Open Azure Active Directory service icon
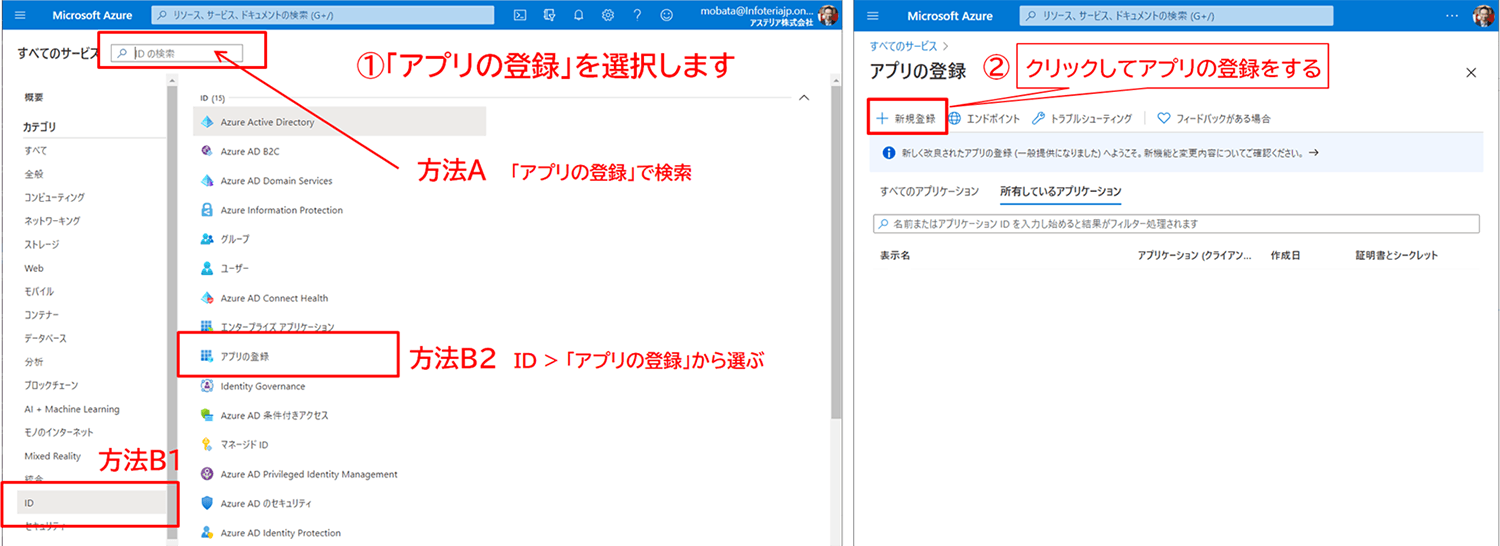Screen dimensions: 1500x546 pos(208,122)
